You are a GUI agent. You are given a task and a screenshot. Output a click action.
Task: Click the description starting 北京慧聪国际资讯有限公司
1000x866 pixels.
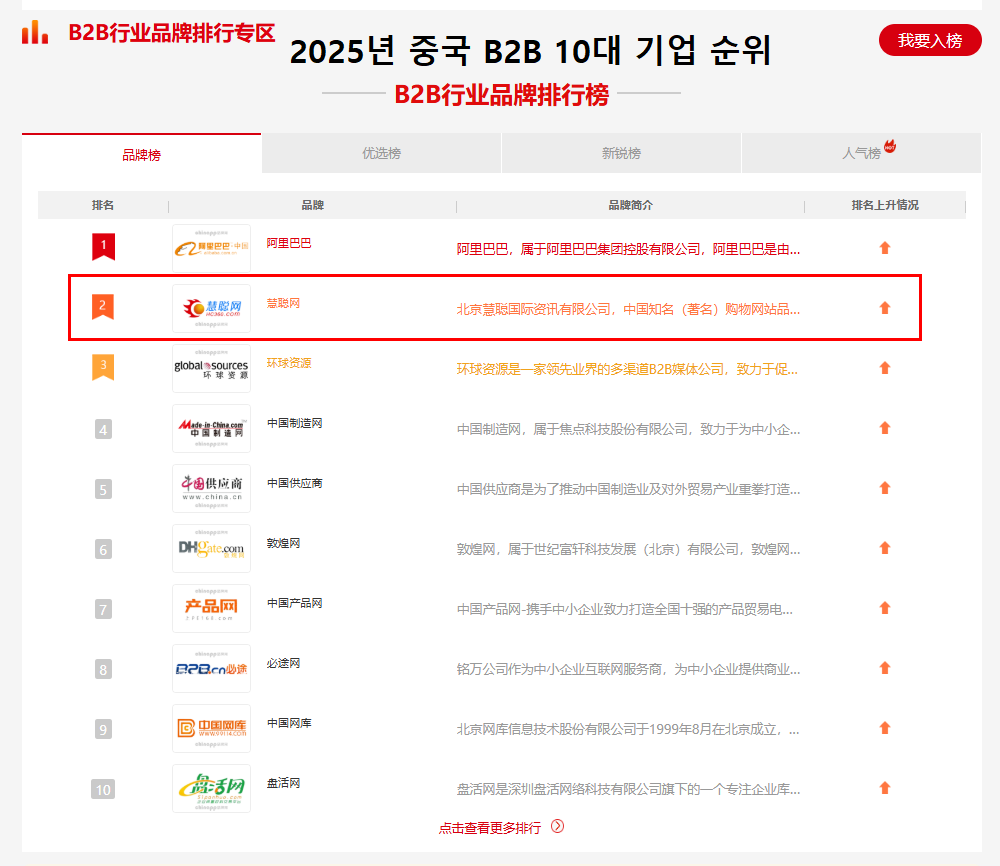coord(628,309)
